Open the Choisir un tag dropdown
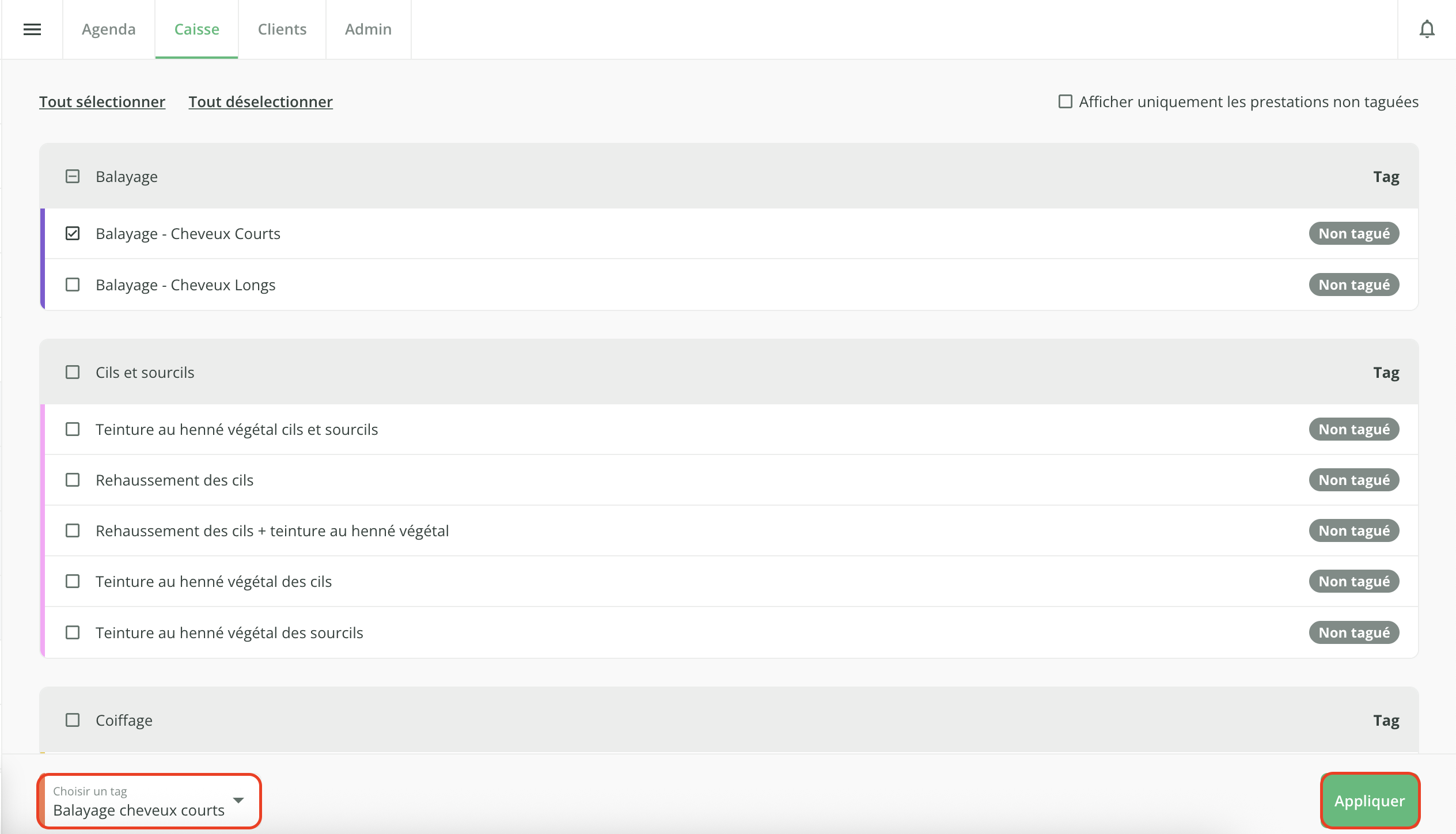Screen dimensions: 1456x834 pos(149,801)
